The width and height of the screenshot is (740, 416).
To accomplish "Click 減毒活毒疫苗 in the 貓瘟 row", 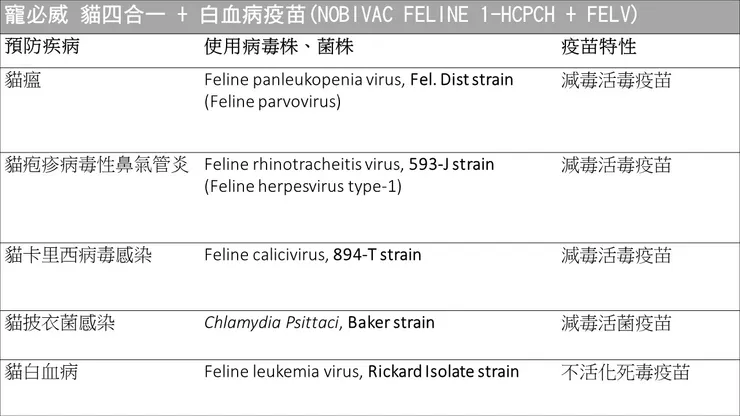I will (615, 80).
